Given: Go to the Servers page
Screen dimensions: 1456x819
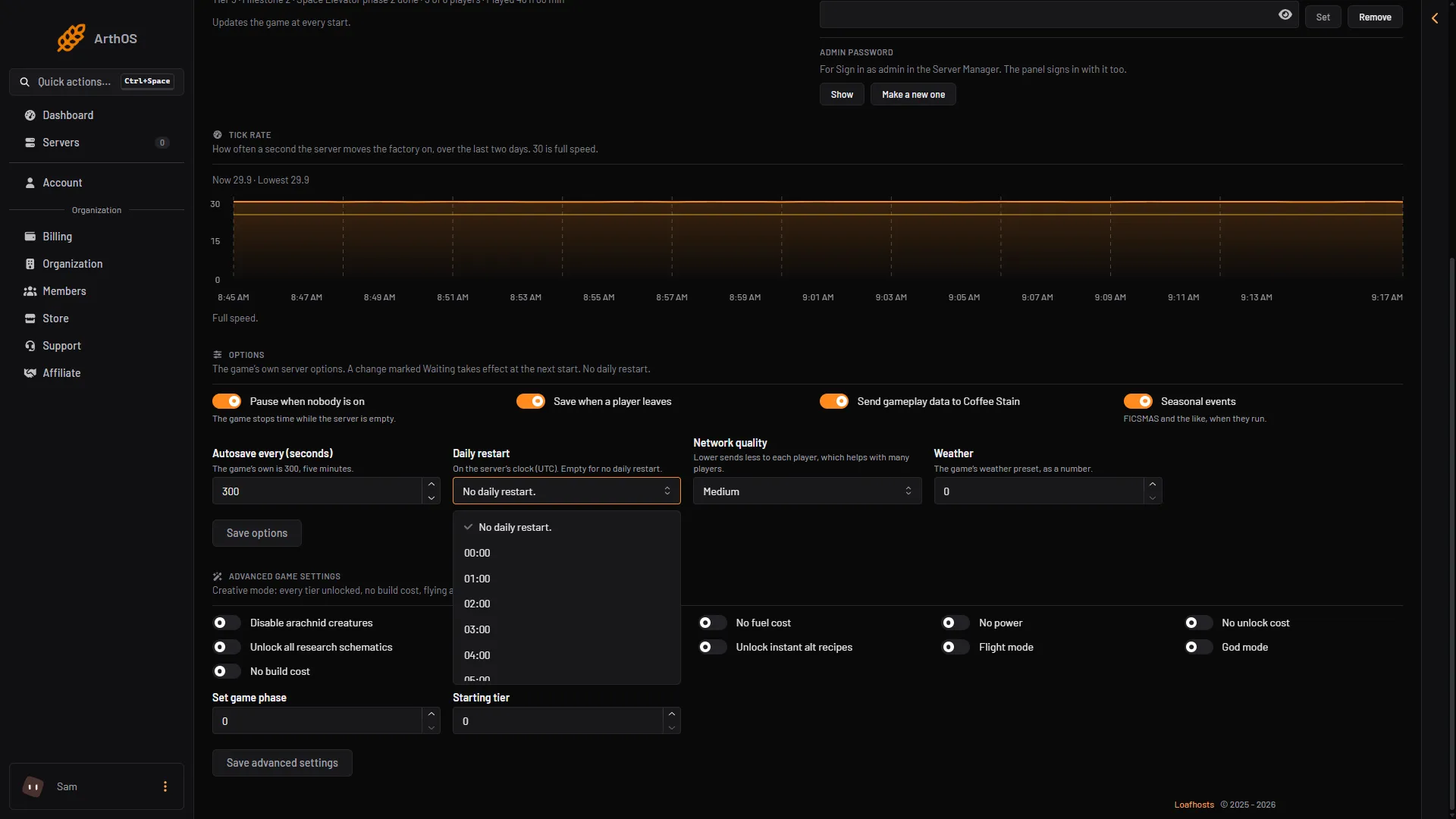Looking at the screenshot, I should (x=96, y=143).
